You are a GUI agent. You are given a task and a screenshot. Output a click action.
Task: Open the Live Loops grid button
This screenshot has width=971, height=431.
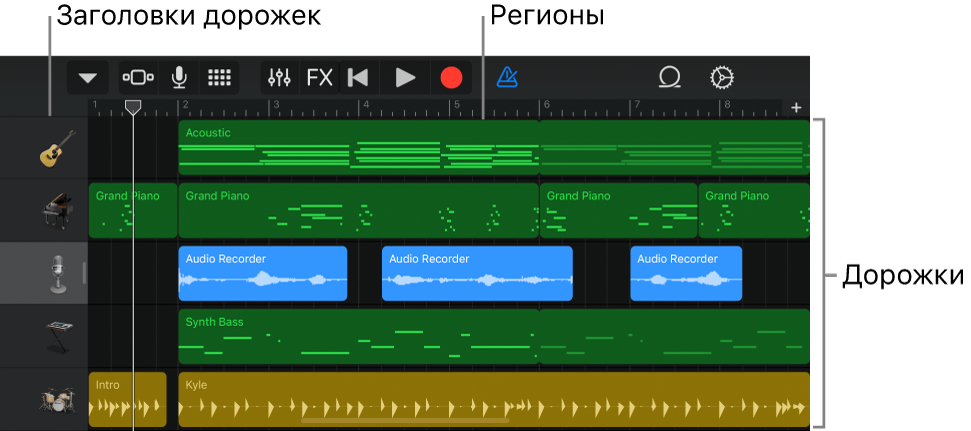coord(219,78)
